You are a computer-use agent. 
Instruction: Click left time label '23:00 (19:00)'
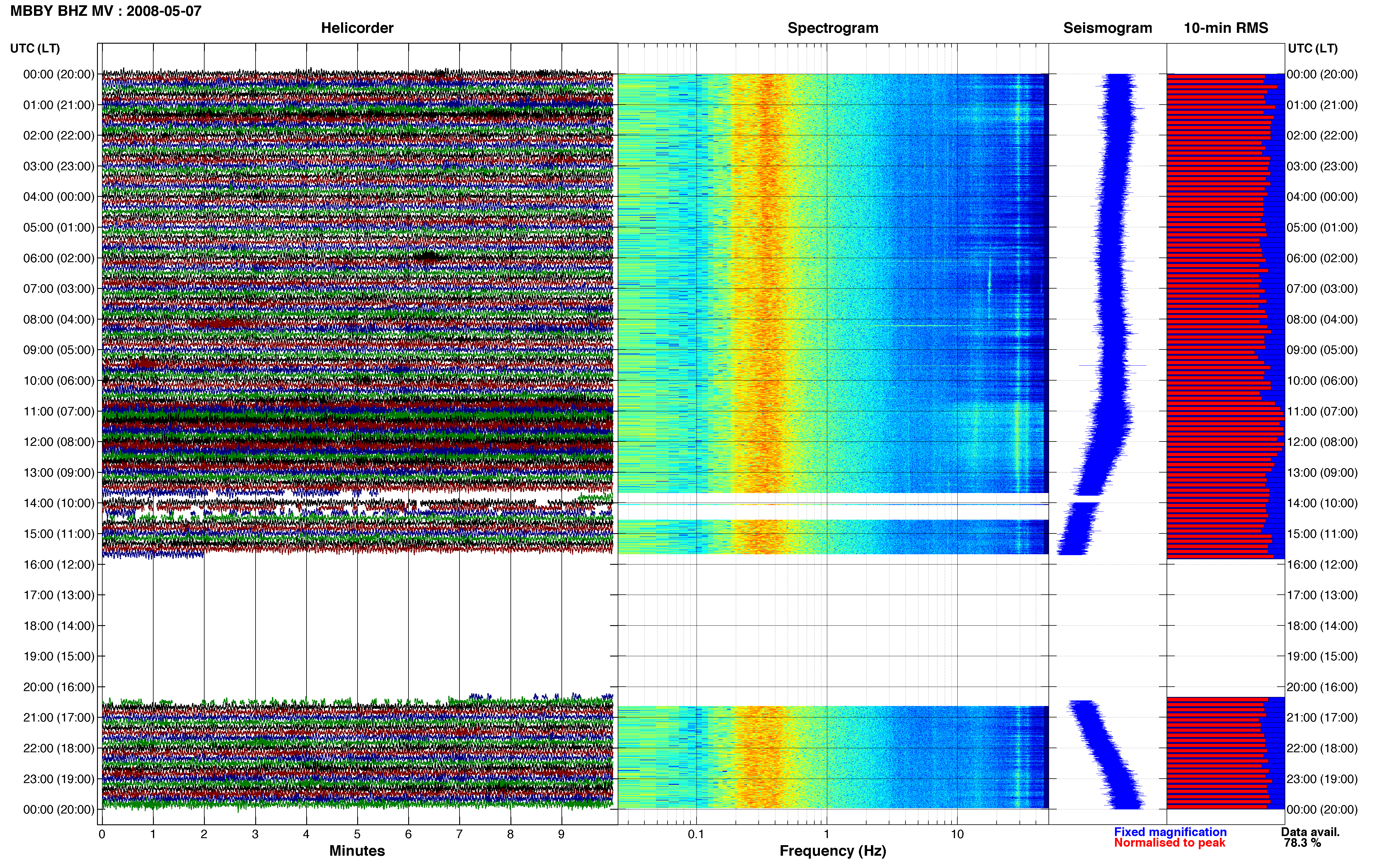tap(59, 779)
